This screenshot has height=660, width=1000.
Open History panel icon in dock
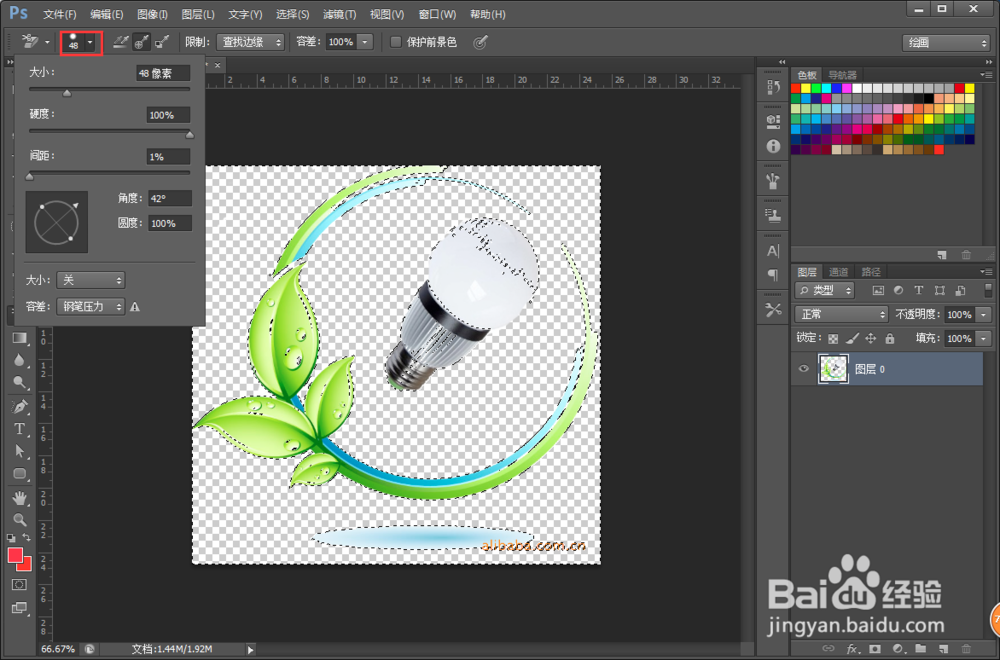pyautogui.click(x=773, y=87)
